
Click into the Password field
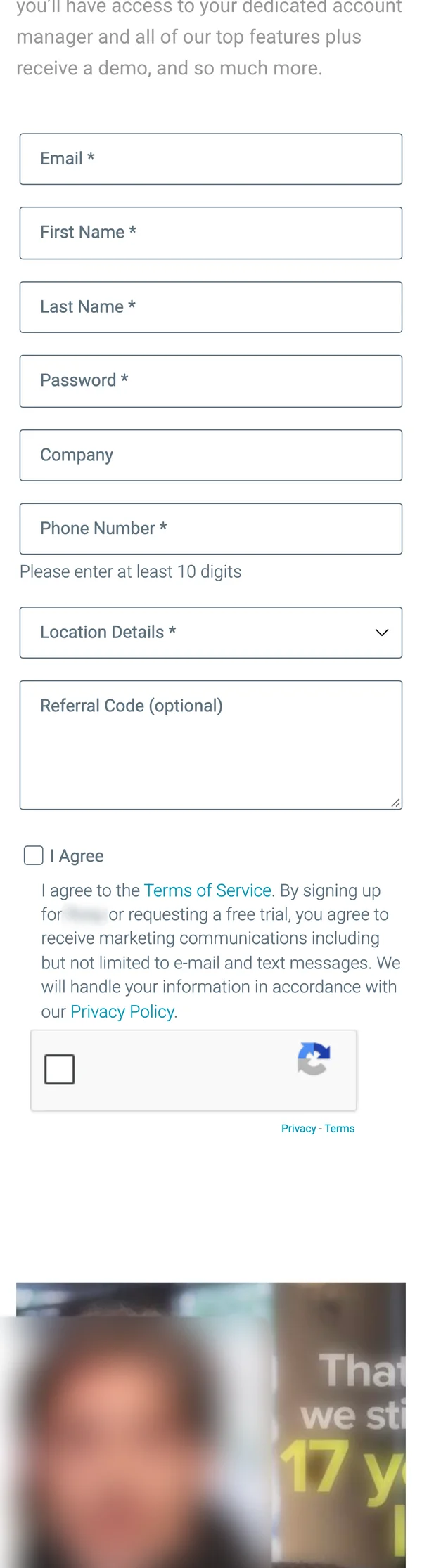click(211, 381)
